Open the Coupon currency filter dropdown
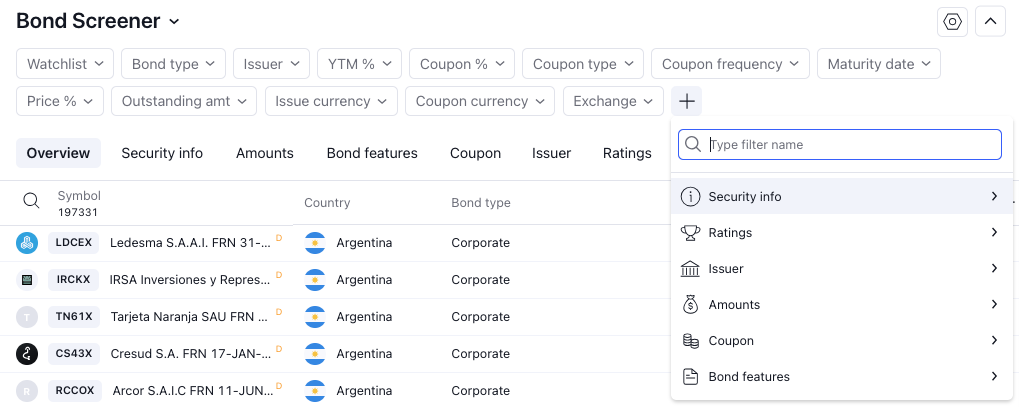The width and height of the screenshot is (1019, 407). [x=480, y=101]
